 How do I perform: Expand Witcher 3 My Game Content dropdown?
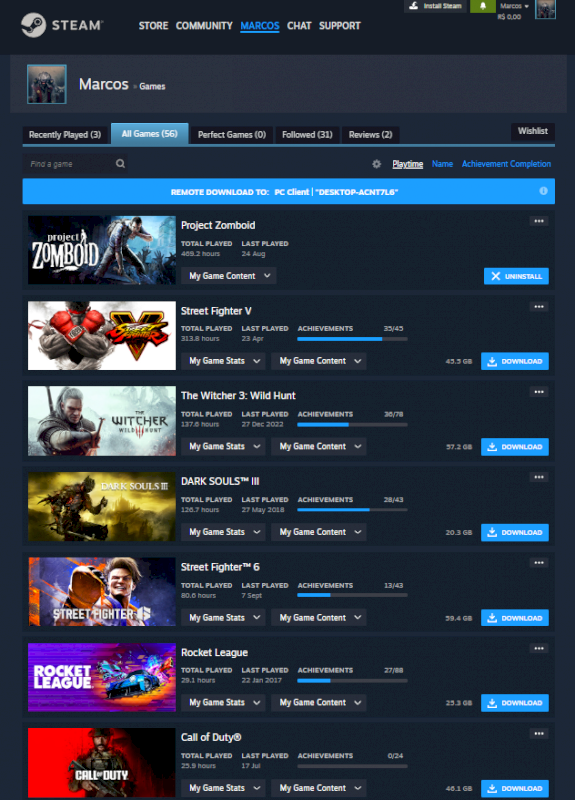(319, 446)
